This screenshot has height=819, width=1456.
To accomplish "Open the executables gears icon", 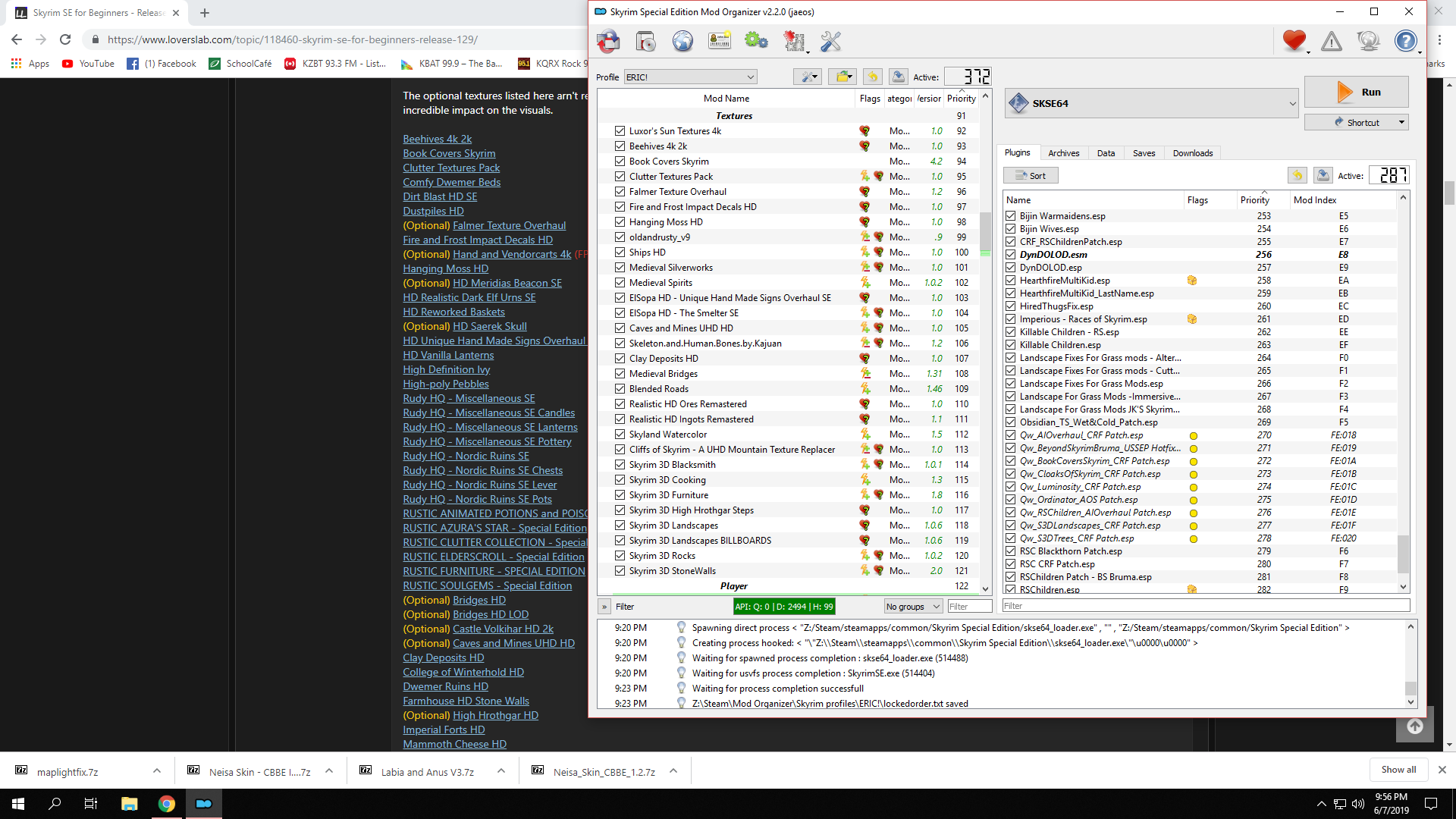I will 757,41.
